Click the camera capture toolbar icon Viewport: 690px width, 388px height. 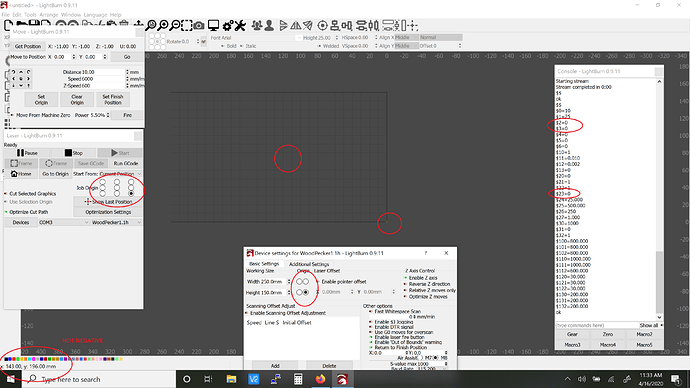click(199, 26)
